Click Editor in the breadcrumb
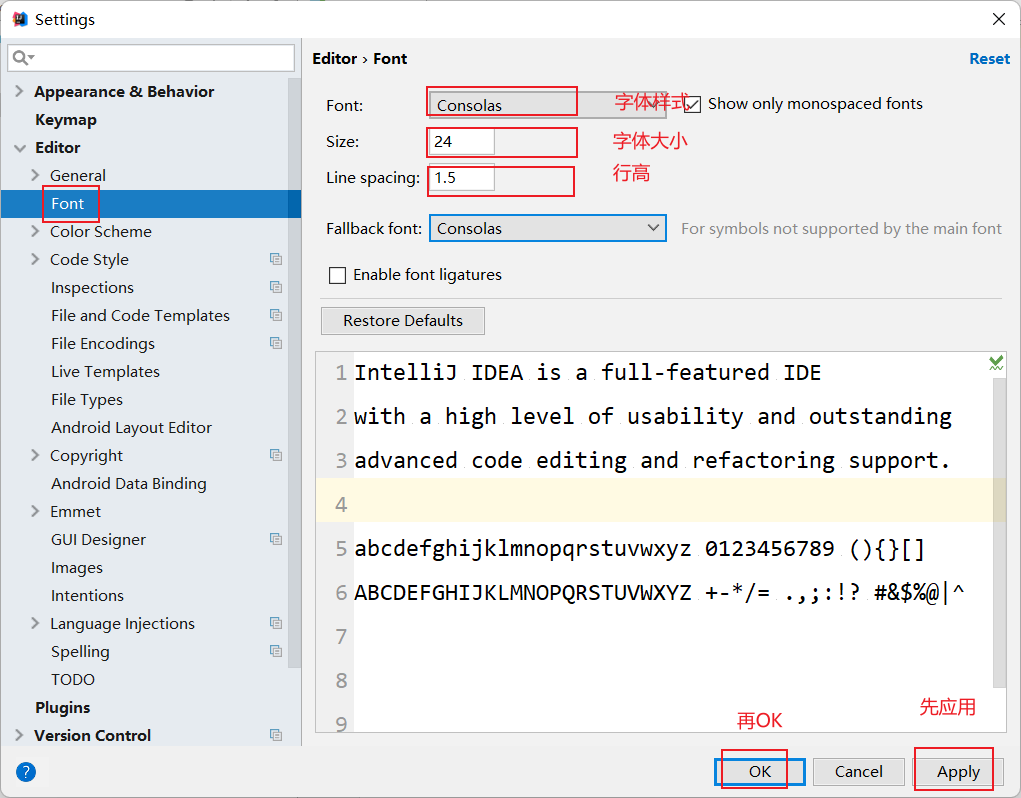Screen dimensions: 1021x798 click(x=335, y=59)
